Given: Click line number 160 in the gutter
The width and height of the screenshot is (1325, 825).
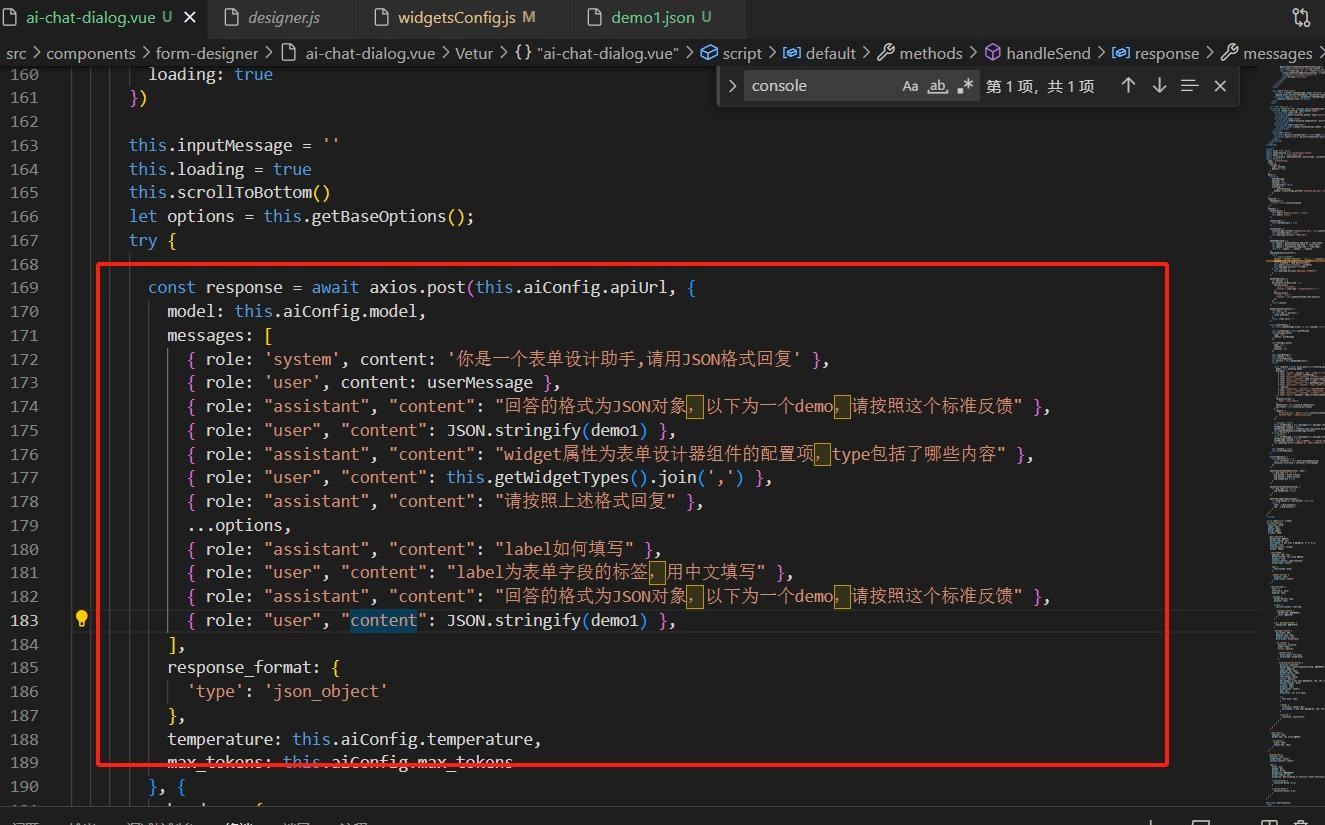Looking at the screenshot, I should (23, 74).
